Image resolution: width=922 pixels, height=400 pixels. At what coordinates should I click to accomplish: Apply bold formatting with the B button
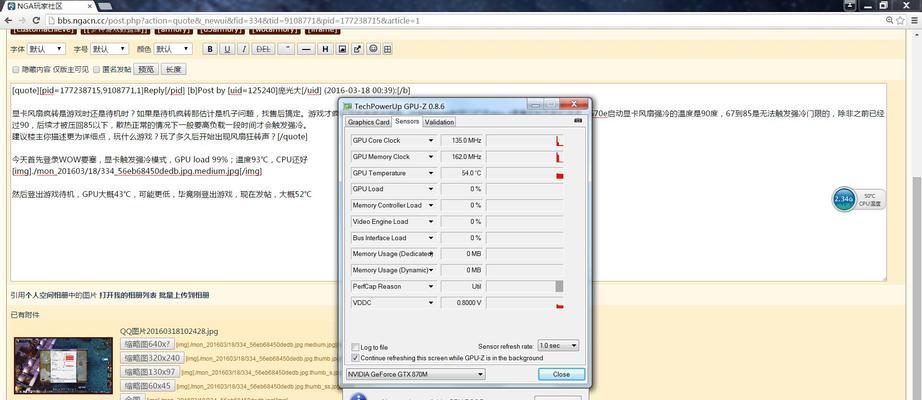210,49
